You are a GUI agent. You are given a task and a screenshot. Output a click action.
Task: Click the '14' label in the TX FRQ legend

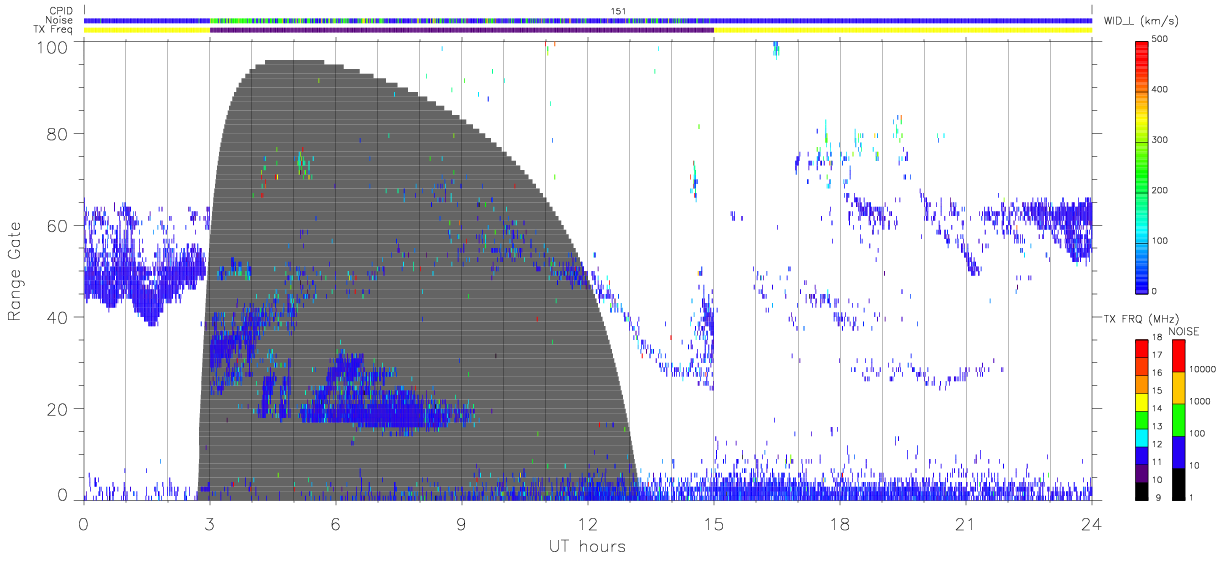[1157, 409]
